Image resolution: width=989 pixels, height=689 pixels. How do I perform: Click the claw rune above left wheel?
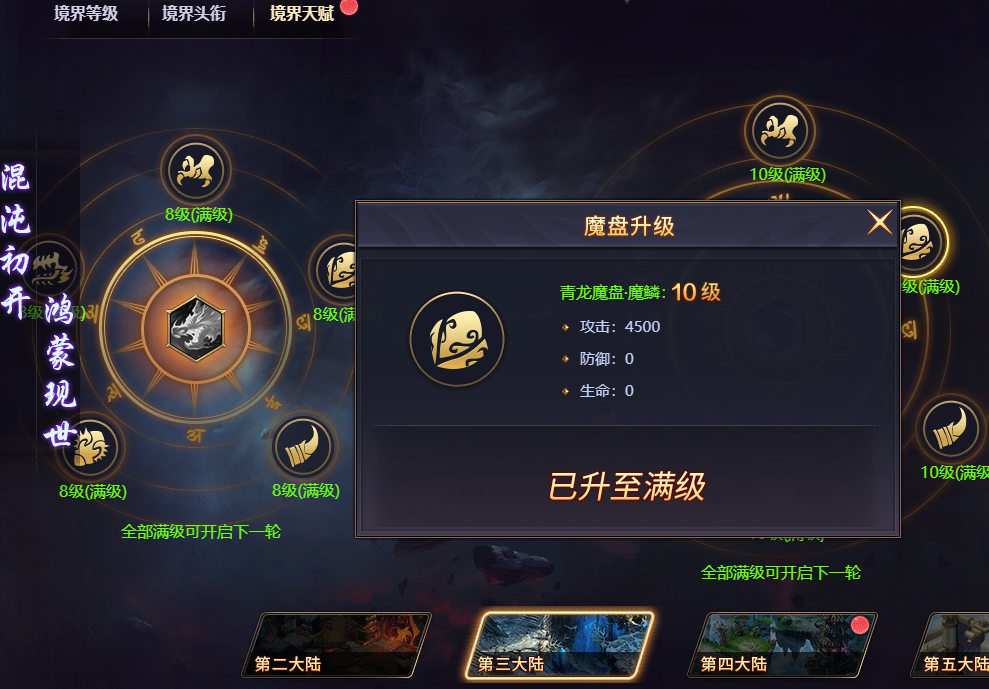[x=196, y=170]
